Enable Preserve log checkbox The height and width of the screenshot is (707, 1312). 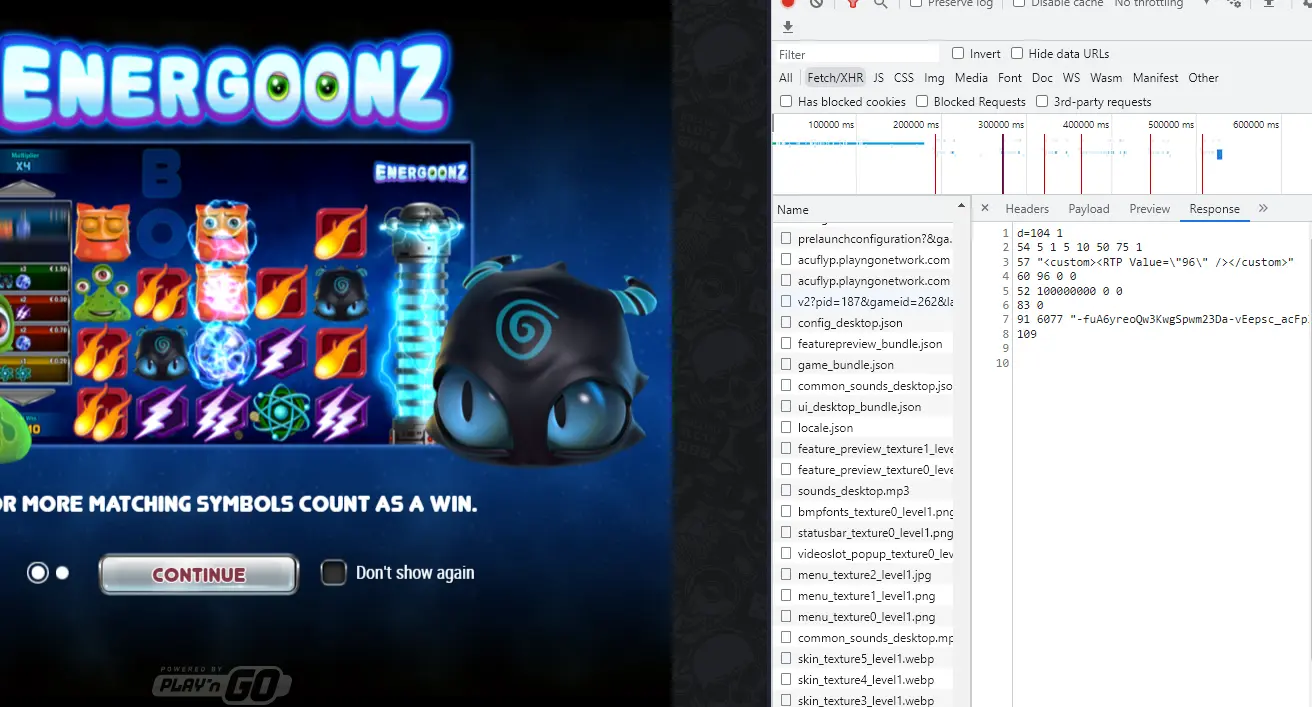coord(916,3)
